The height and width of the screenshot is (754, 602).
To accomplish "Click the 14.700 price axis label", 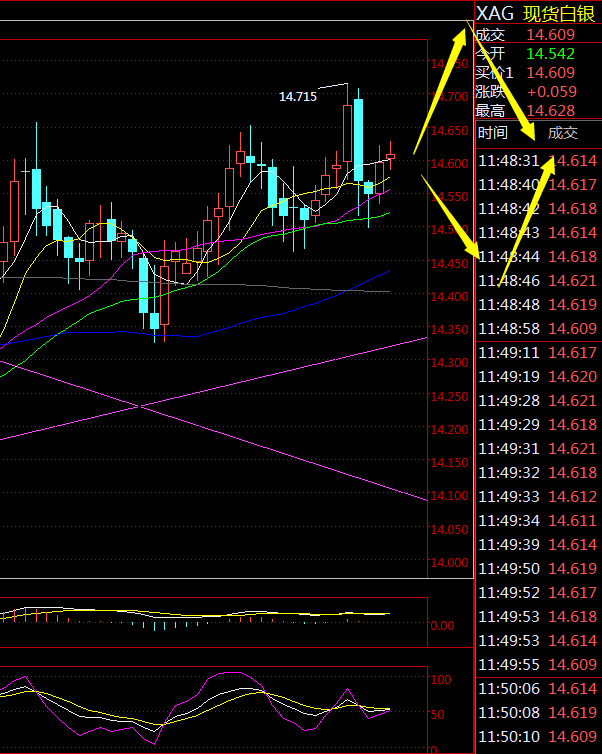I will coord(449,97).
